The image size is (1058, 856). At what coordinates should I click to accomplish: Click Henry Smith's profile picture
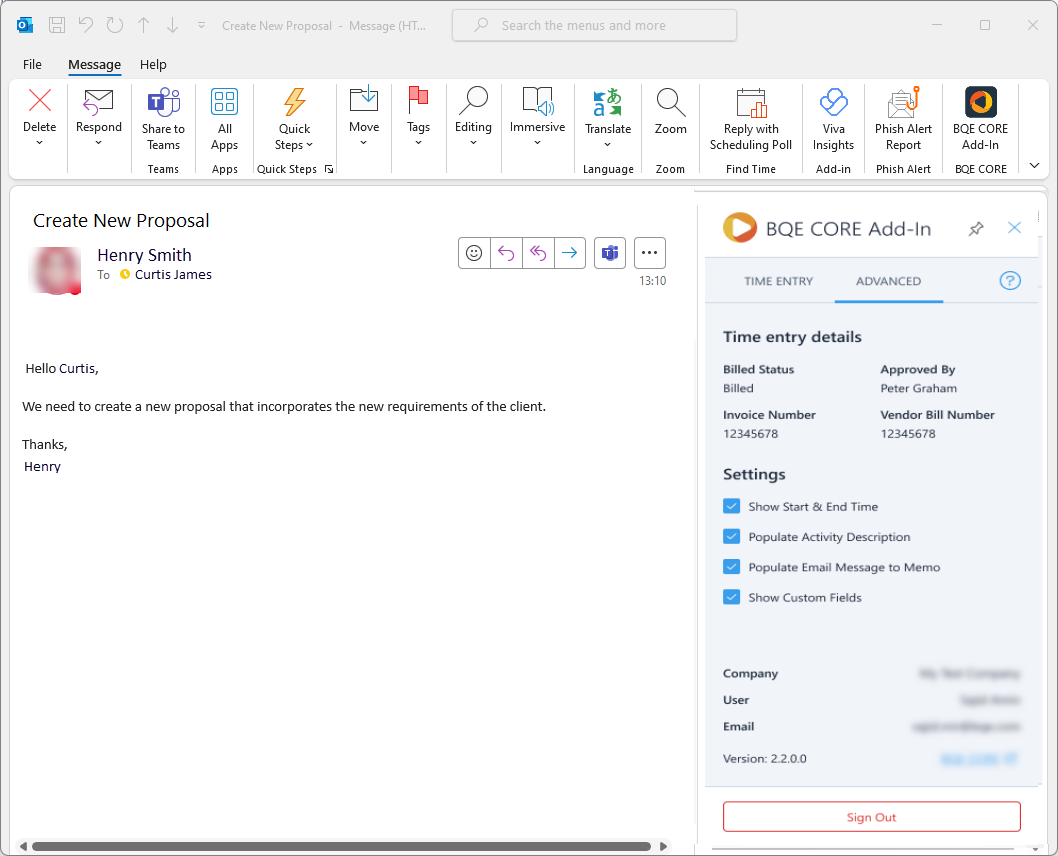(55, 270)
